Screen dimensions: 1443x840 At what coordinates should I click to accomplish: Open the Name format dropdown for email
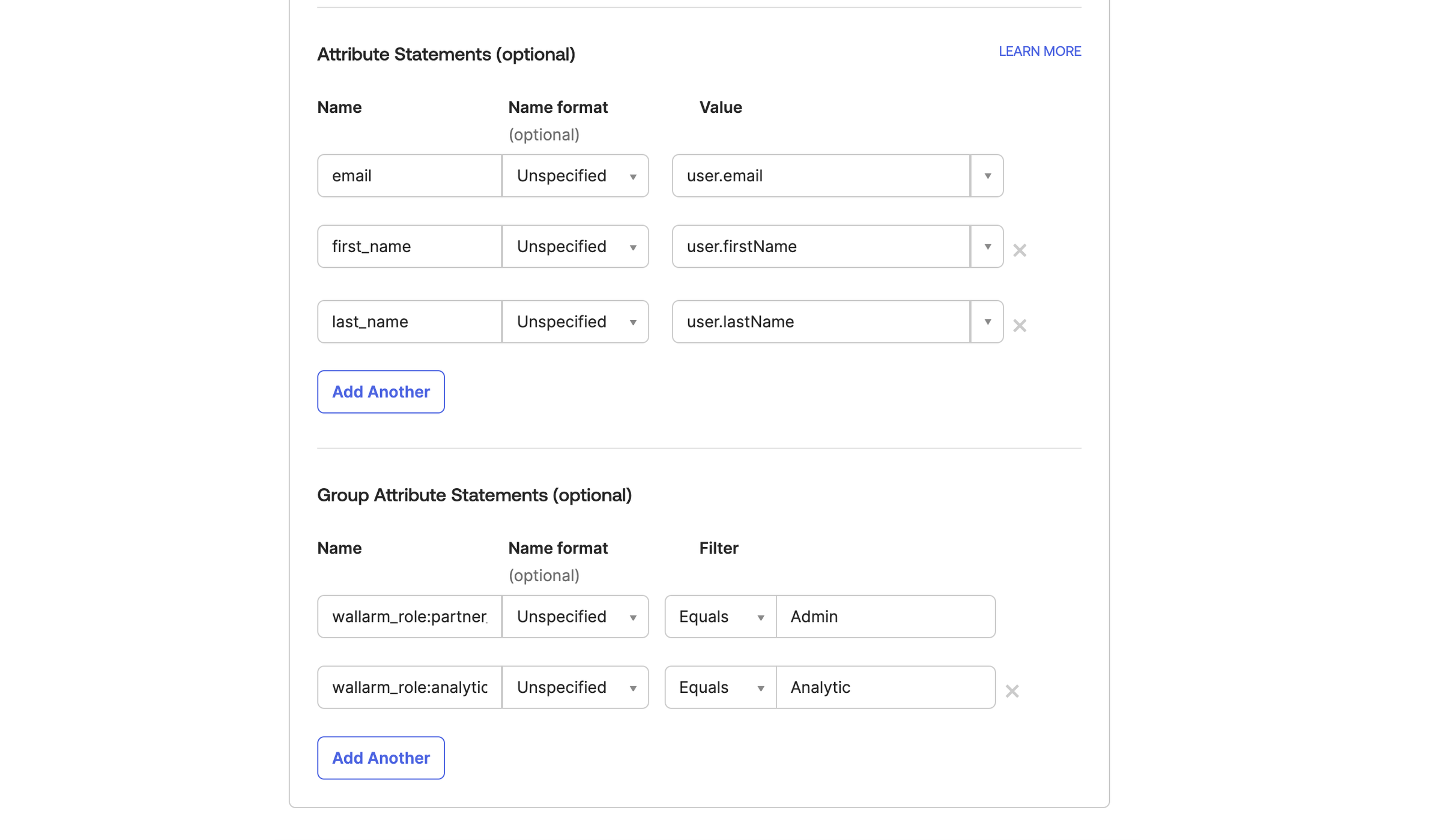click(632, 175)
